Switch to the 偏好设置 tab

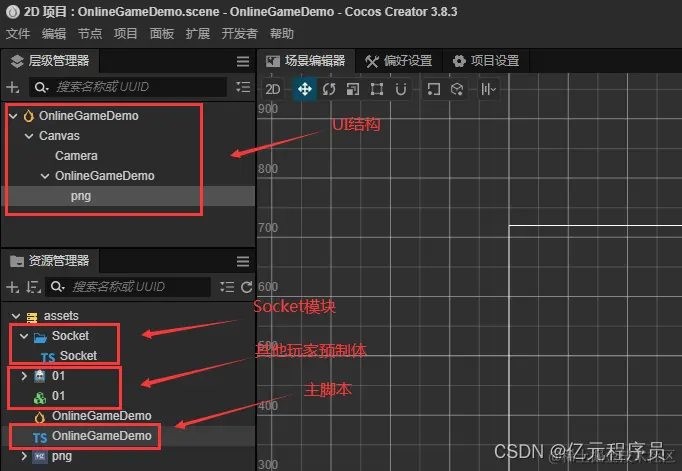pos(399,61)
